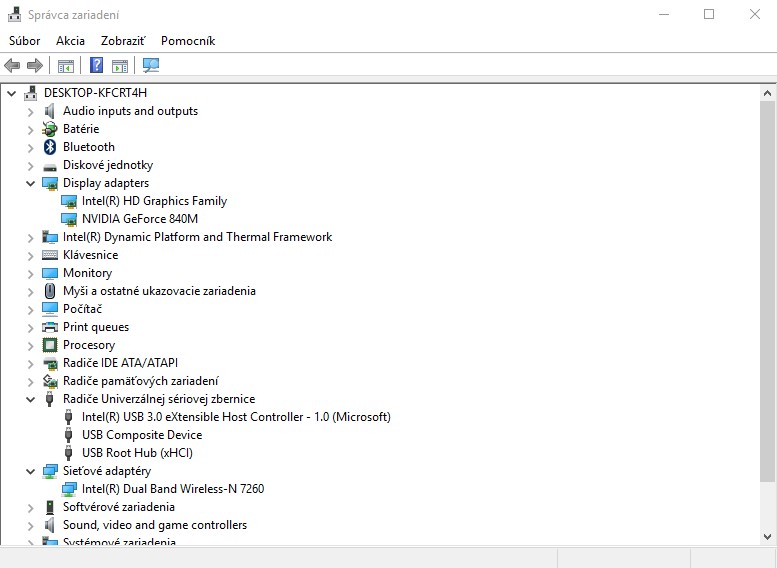Click the USB Composite Device plug icon

69,435
